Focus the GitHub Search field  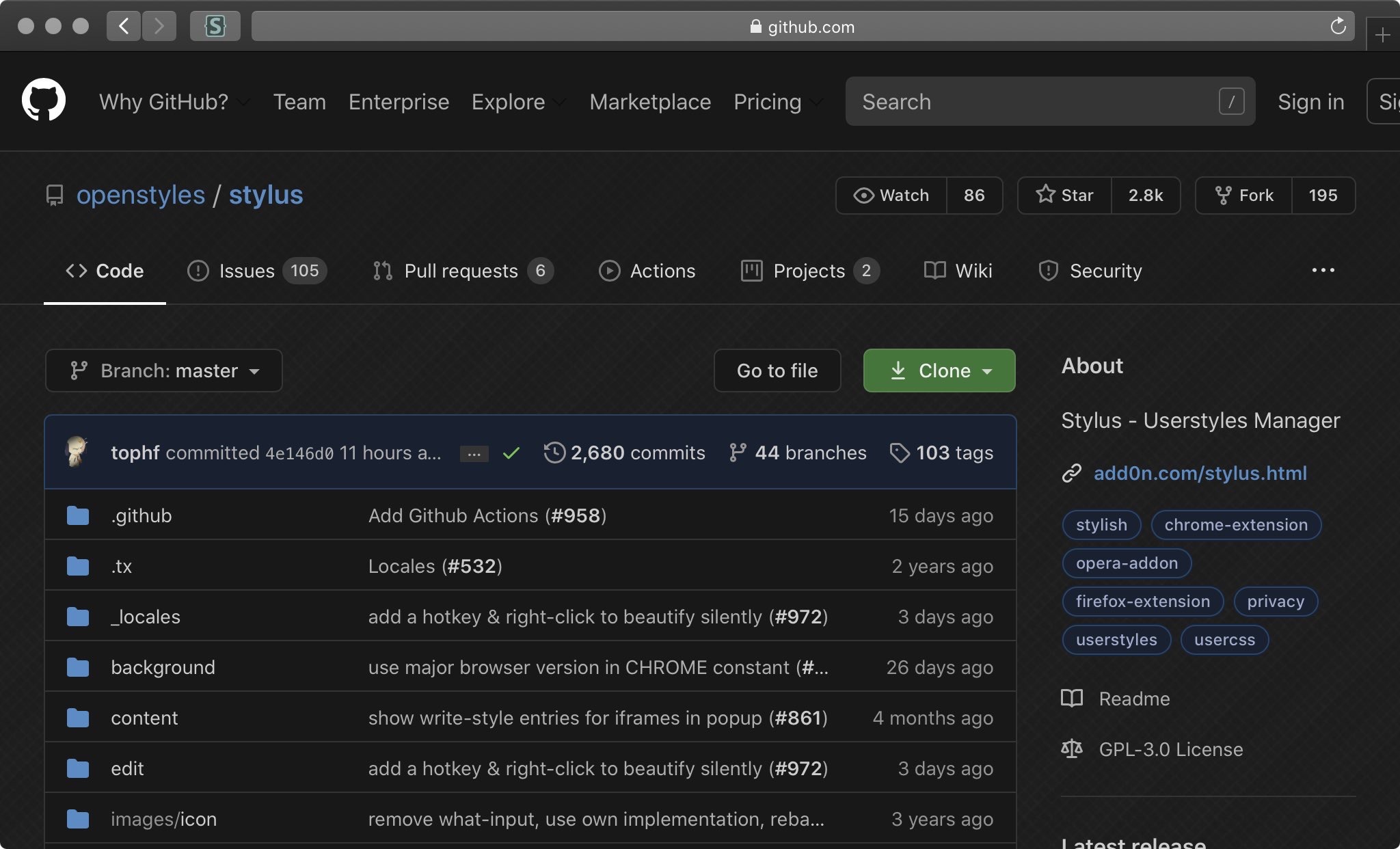click(x=1050, y=101)
